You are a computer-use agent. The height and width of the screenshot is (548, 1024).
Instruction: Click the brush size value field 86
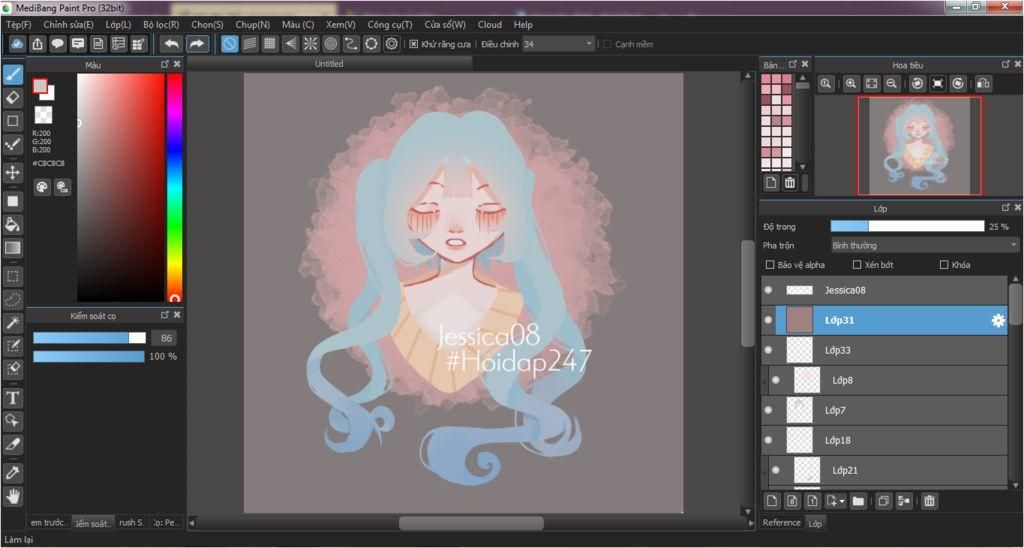click(x=164, y=338)
